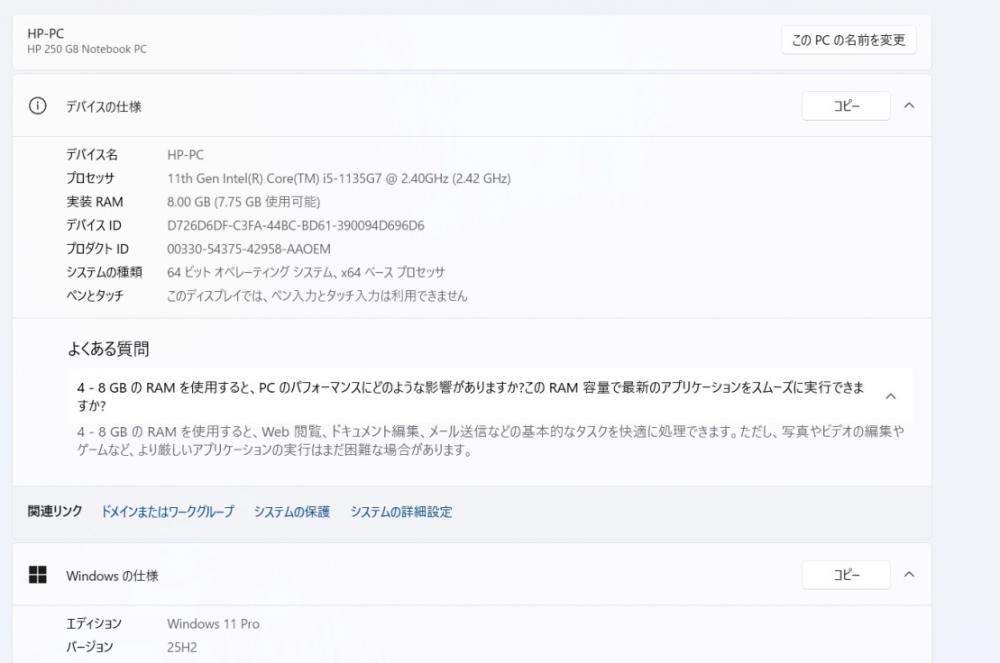Click the システムの種類 label

click(104, 272)
